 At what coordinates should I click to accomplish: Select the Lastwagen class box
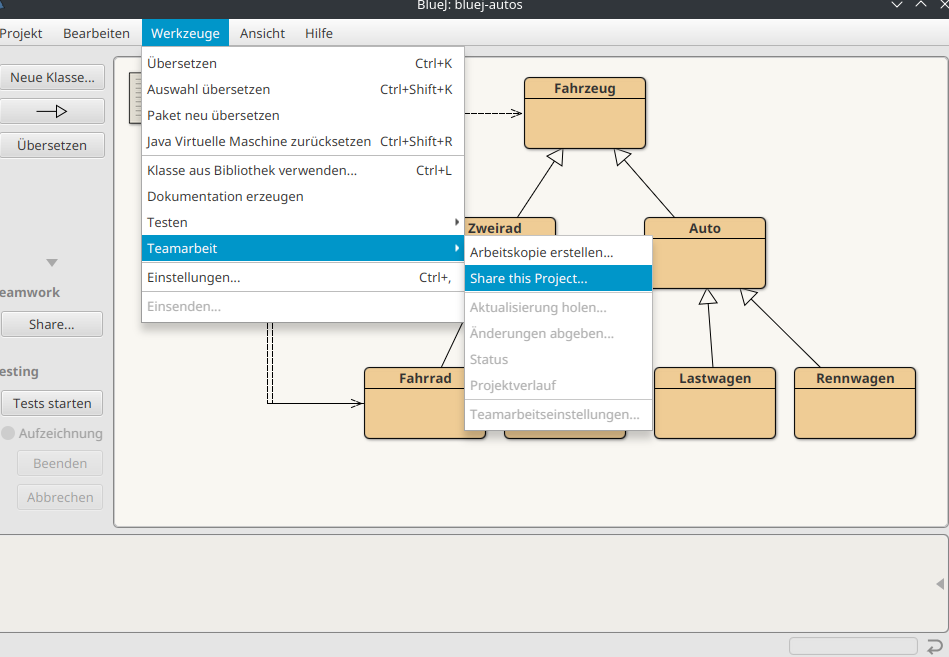[715, 403]
